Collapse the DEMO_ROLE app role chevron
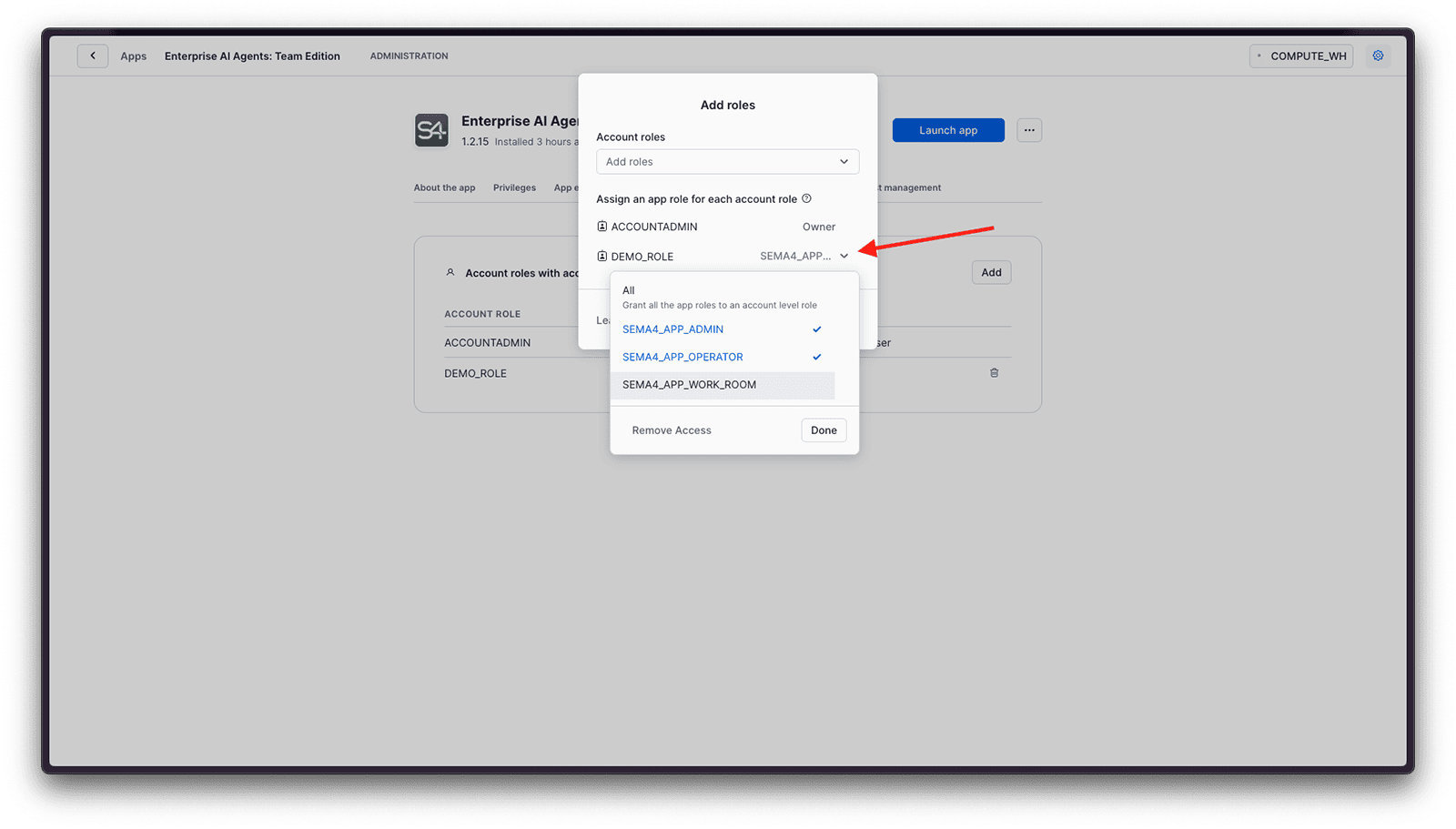This screenshot has height=829, width=1456. pos(844,257)
